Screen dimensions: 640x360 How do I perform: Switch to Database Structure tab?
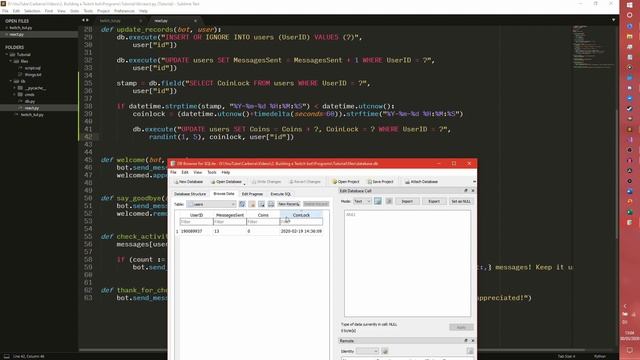[x=190, y=194]
